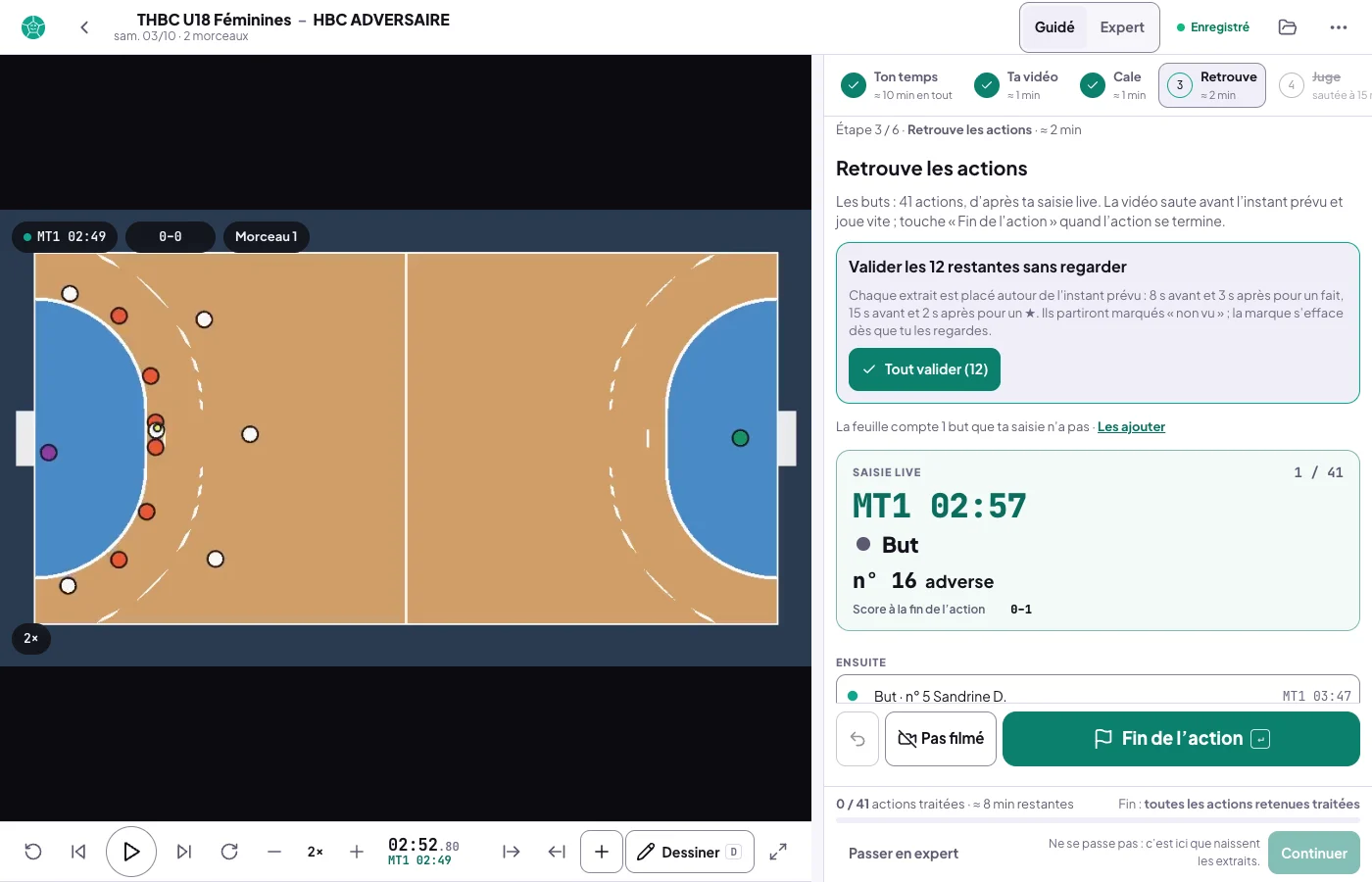This screenshot has height=882, width=1372.
Task: Enter fullscreen with the expand arrows
Action: click(x=778, y=852)
